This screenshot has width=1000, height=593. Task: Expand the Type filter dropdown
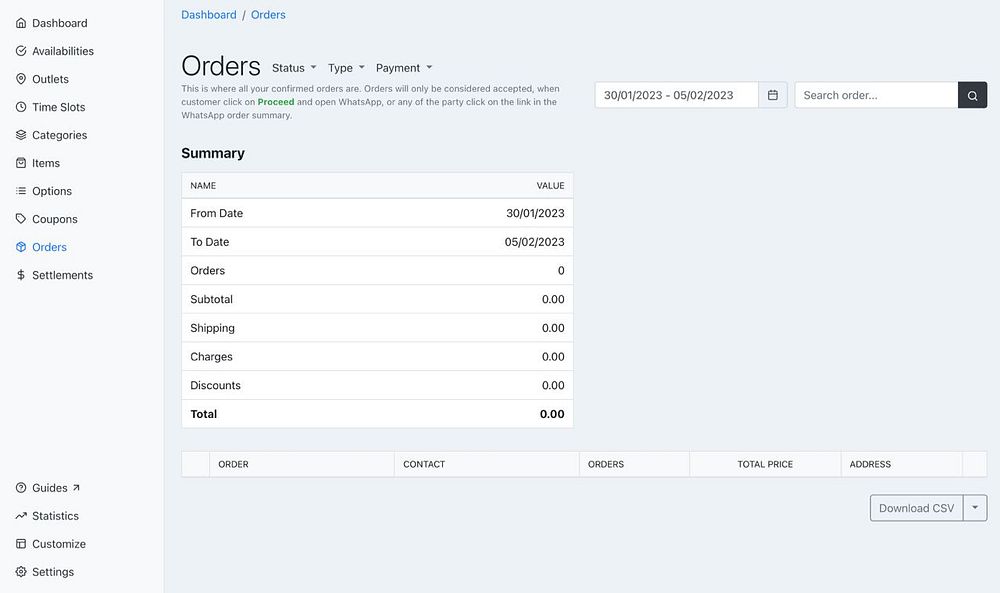[x=346, y=68]
